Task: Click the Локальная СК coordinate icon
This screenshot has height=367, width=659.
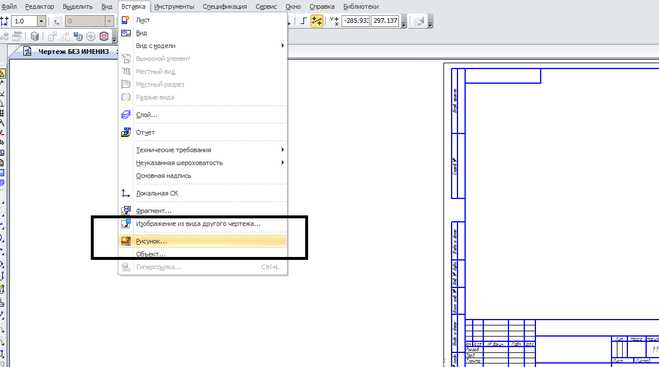Action: 126,193
